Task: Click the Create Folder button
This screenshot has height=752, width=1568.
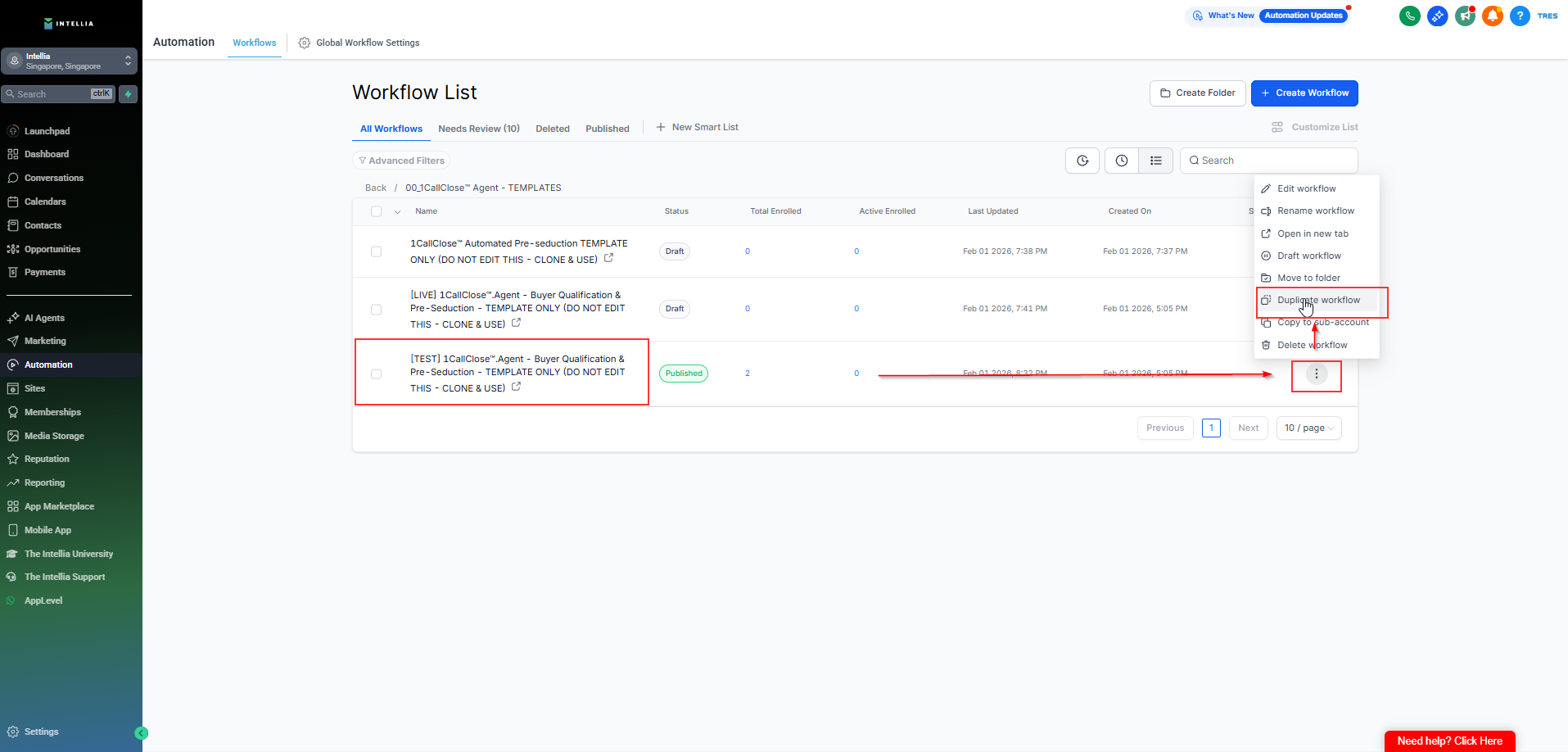Action: (1198, 93)
